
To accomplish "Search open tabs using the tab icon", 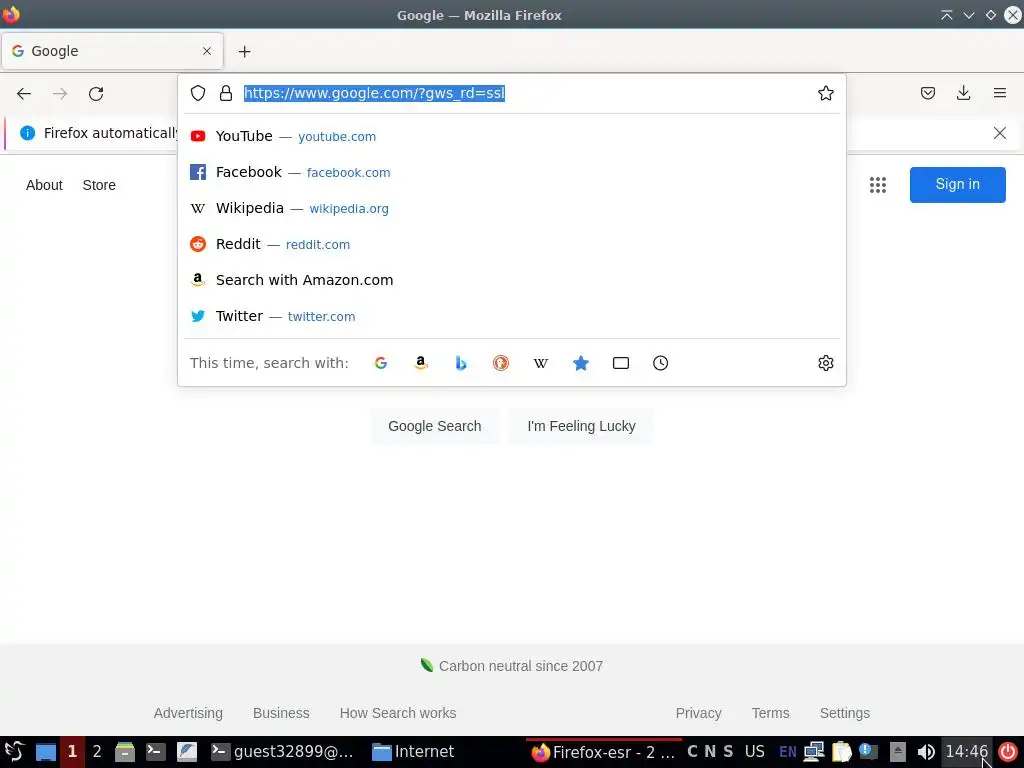I will coord(620,363).
